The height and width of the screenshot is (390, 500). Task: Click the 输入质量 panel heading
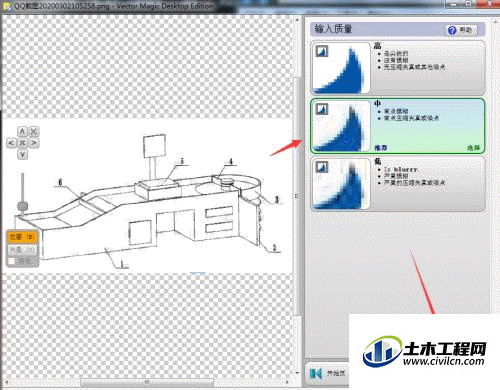(x=333, y=29)
